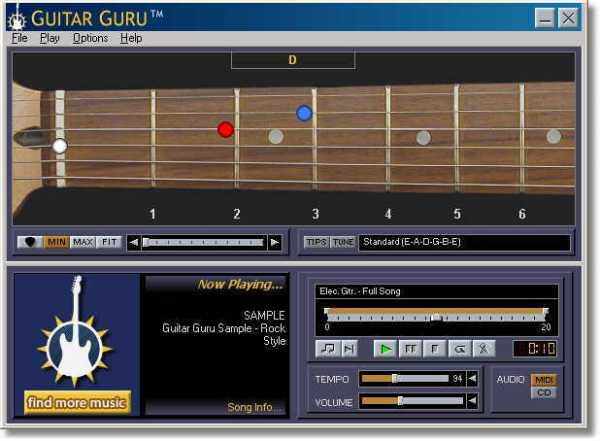Click the stop playback button
600x441 pixels.
[x=435, y=349]
